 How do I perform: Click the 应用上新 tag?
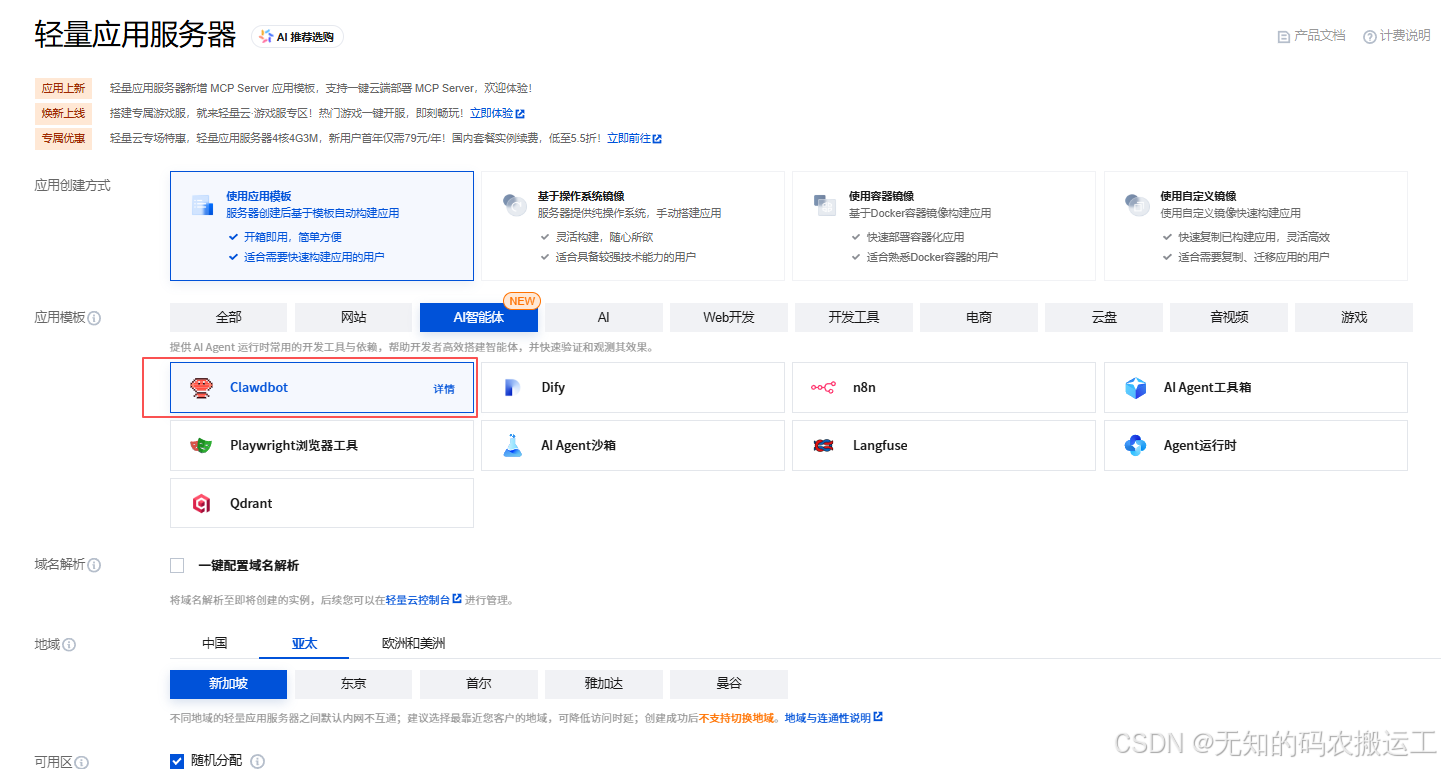coord(63,89)
